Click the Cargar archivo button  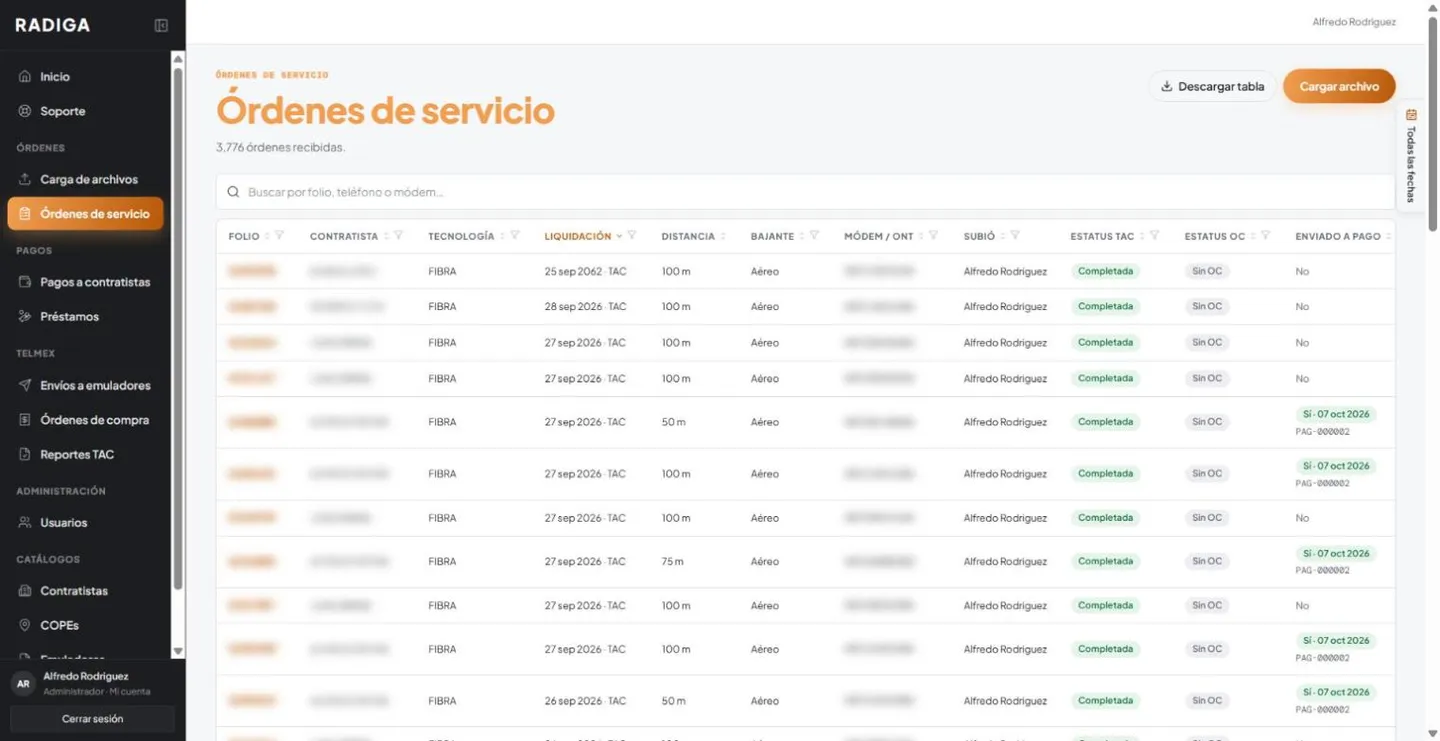[x=1339, y=86]
